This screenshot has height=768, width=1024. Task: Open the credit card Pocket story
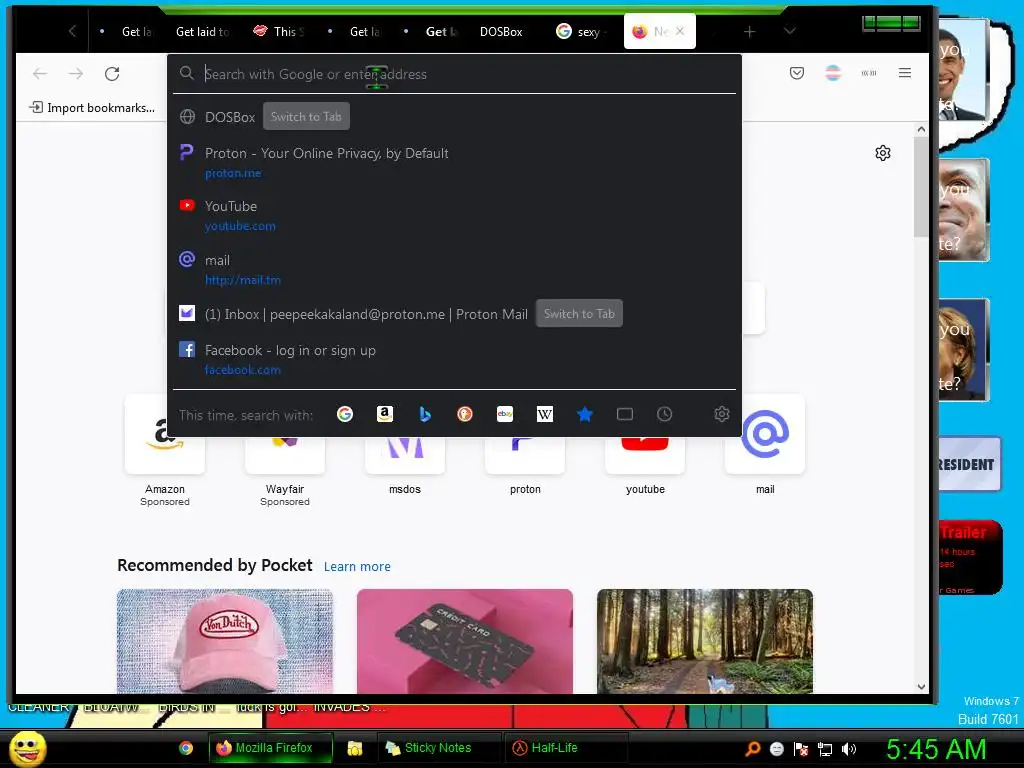465,641
